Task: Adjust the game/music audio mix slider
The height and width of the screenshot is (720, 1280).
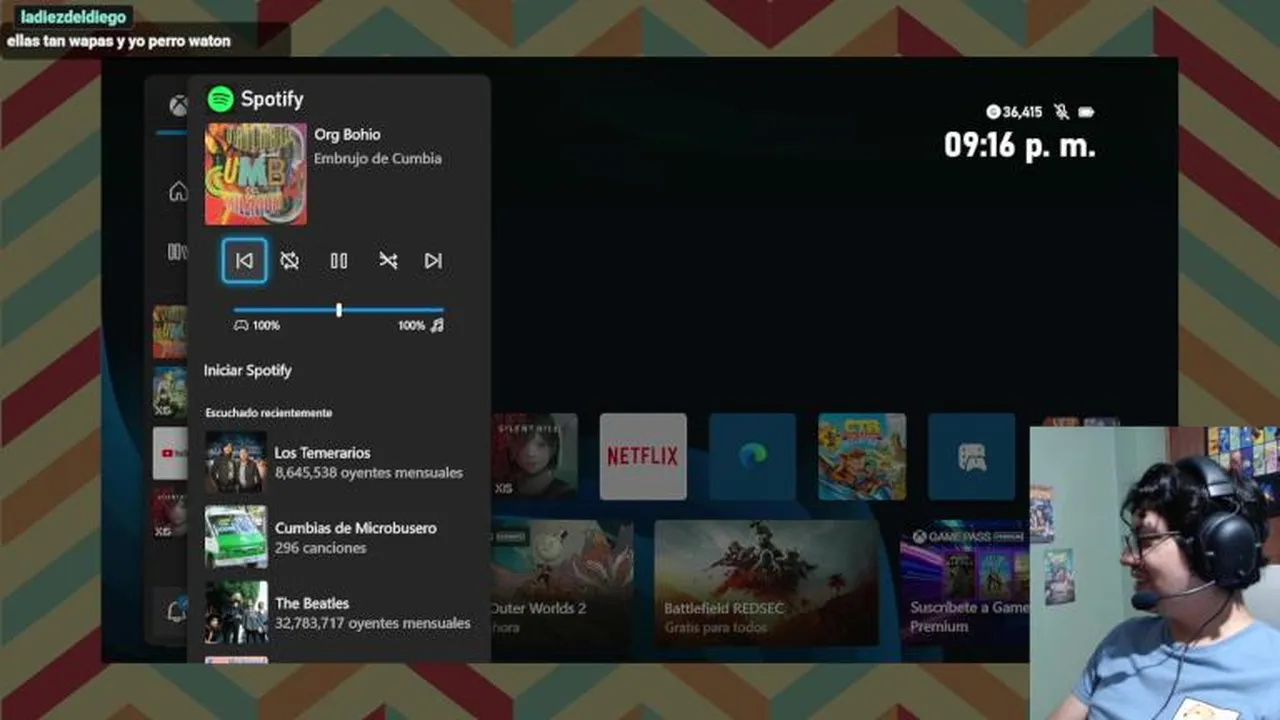Action: coord(339,310)
